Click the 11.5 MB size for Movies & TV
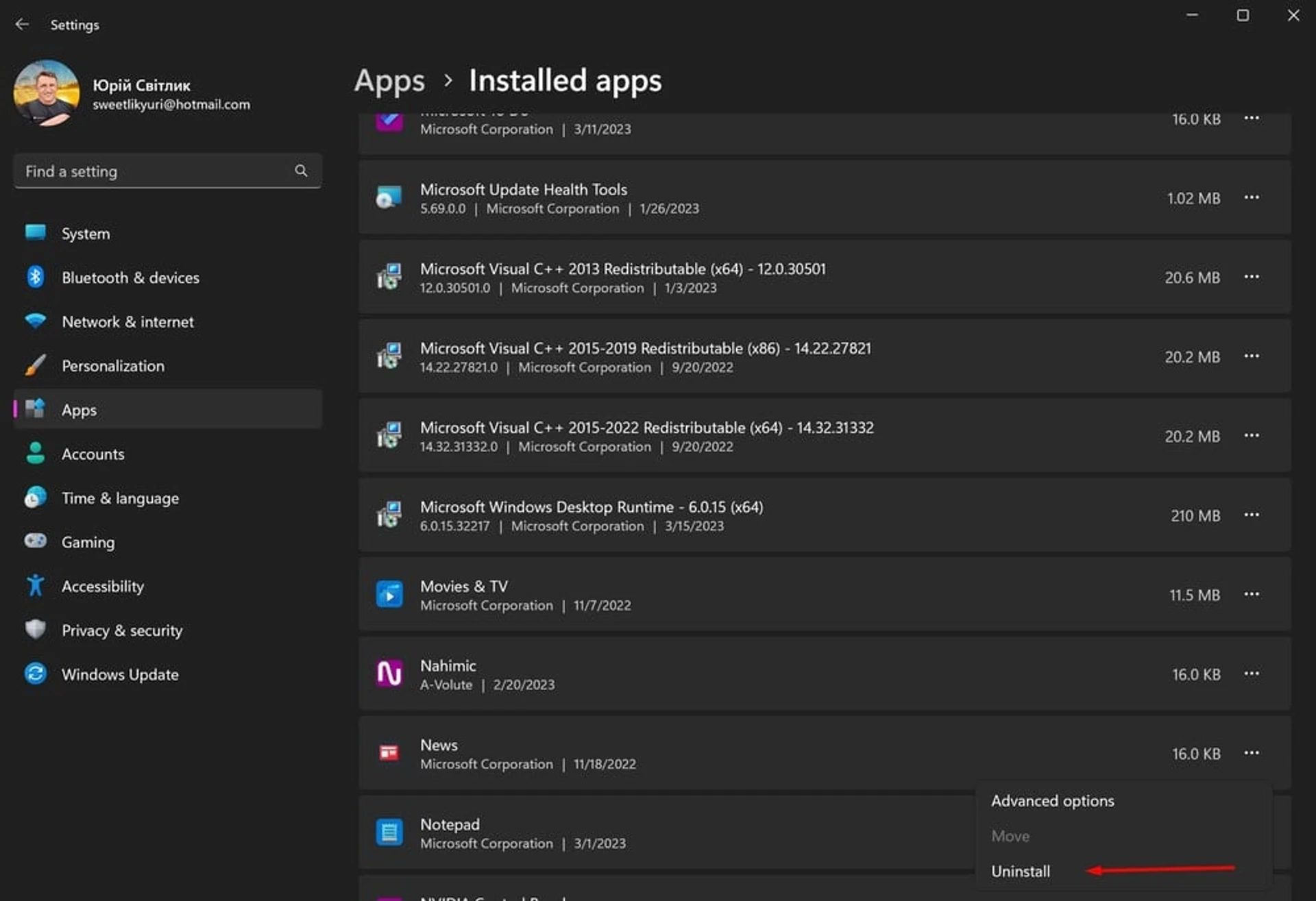Viewport: 1316px width, 901px height. tap(1195, 595)
